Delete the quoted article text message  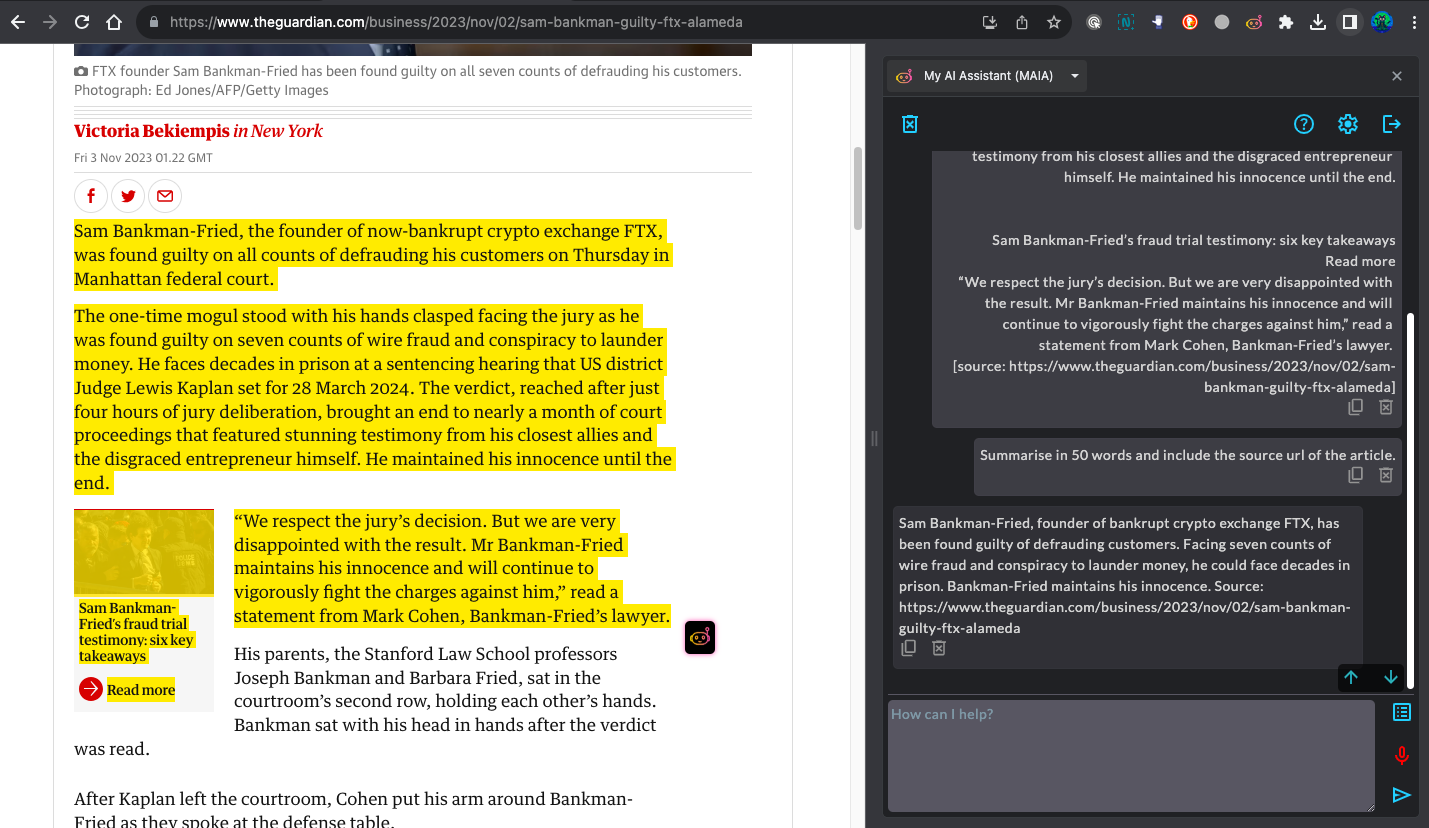pos(1386,407)
